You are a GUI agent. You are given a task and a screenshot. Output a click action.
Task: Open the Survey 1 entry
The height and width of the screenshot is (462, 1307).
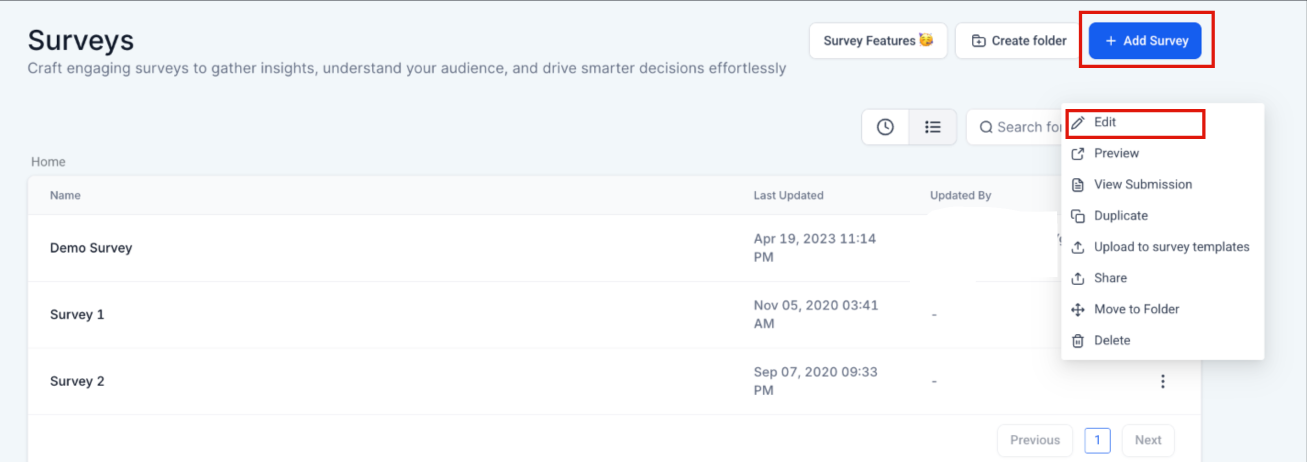[x=77, y=314]
